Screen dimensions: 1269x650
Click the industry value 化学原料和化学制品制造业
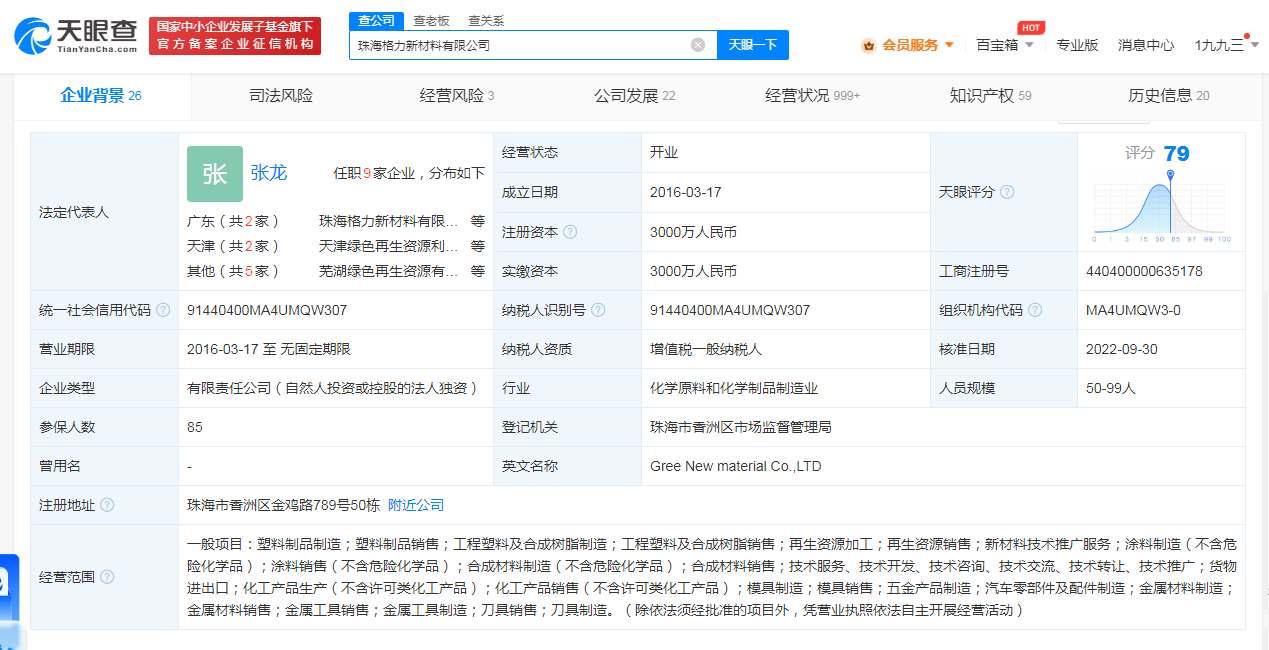(x=734, y=388)
